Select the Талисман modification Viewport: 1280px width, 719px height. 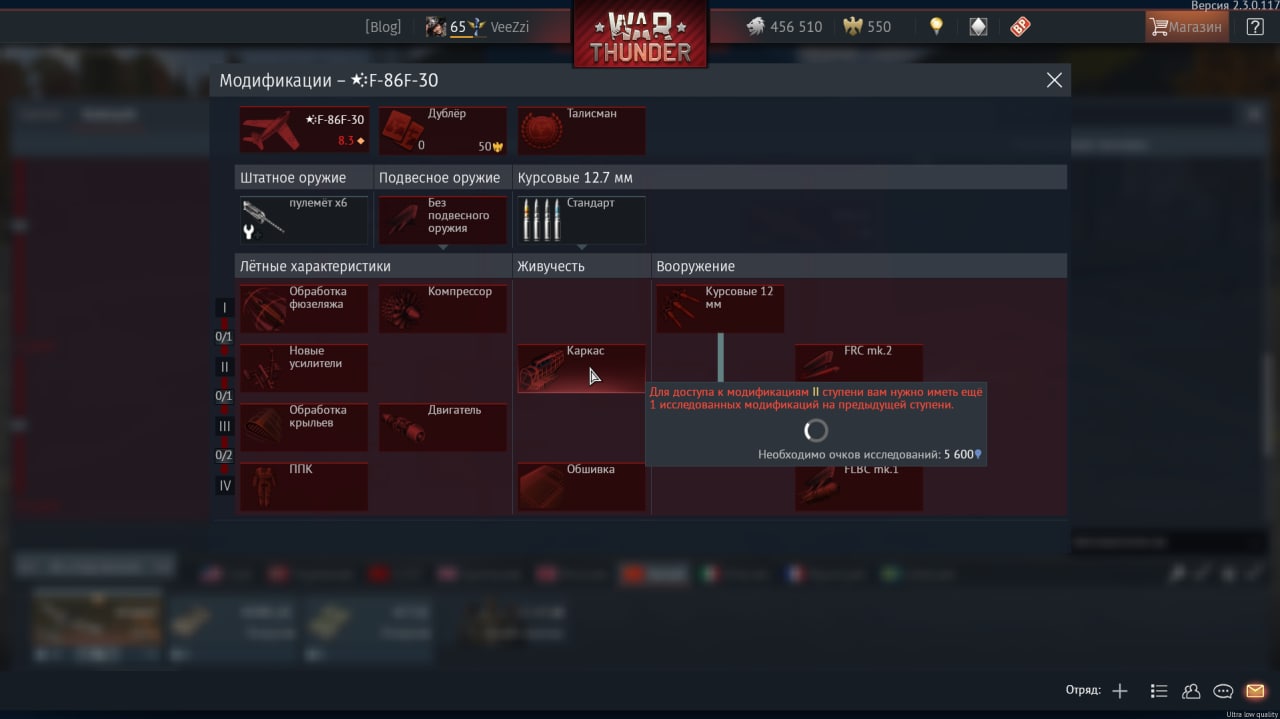pos(581,130)
